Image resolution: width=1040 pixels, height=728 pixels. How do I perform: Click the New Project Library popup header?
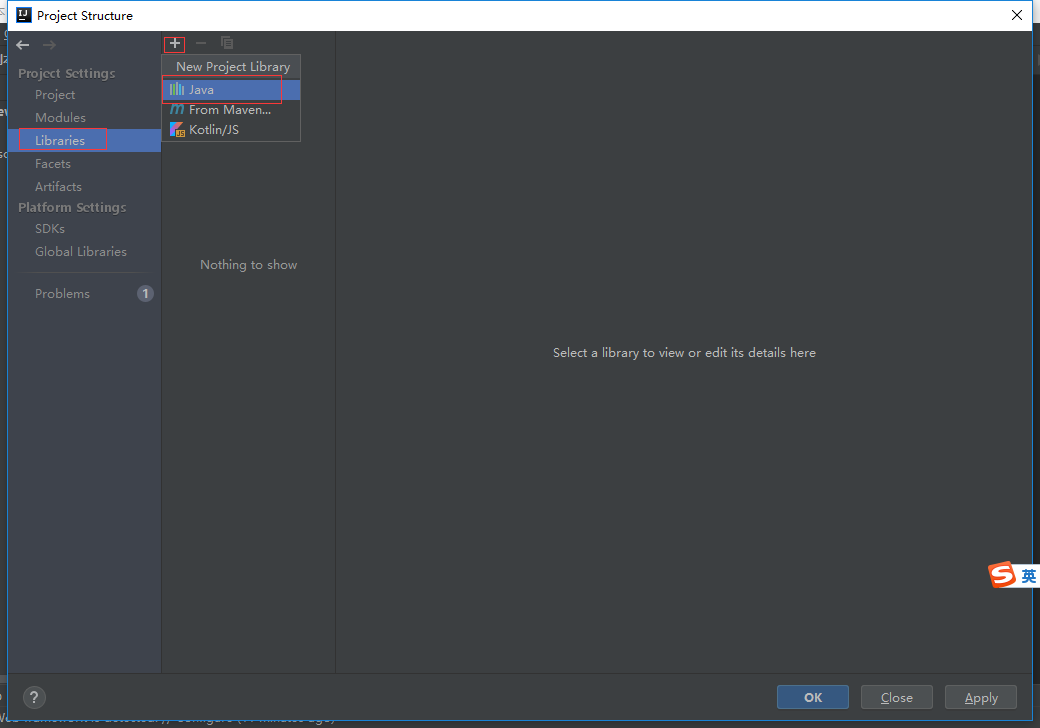click(233, 66)
